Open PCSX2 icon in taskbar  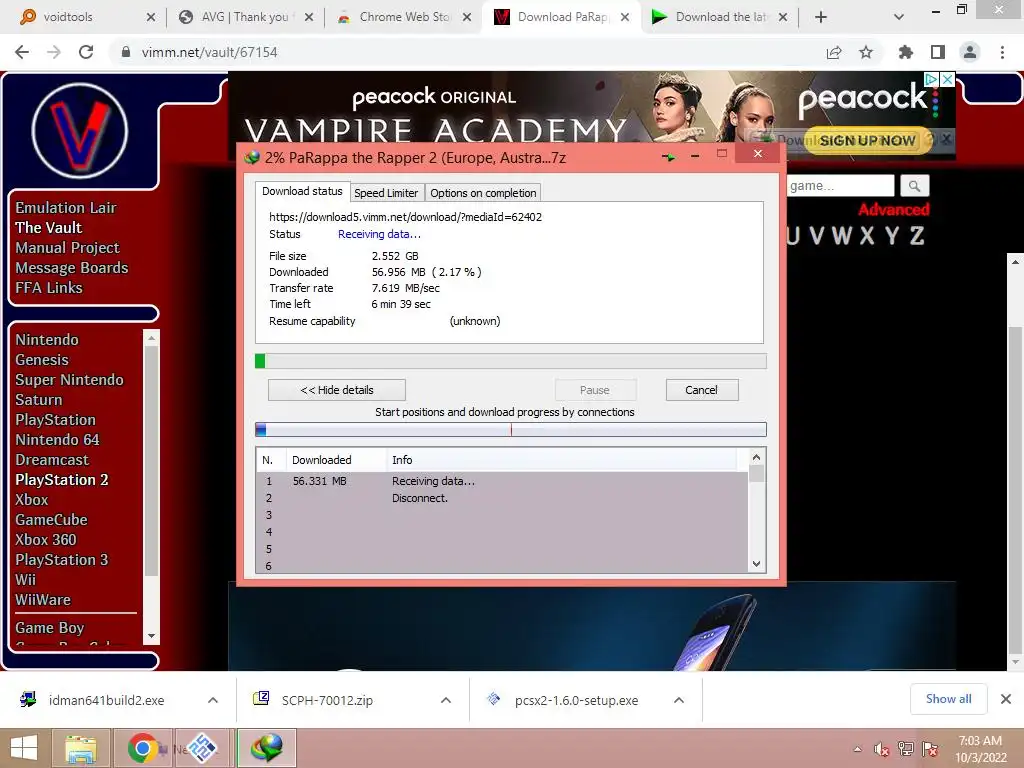click(202, 748)
